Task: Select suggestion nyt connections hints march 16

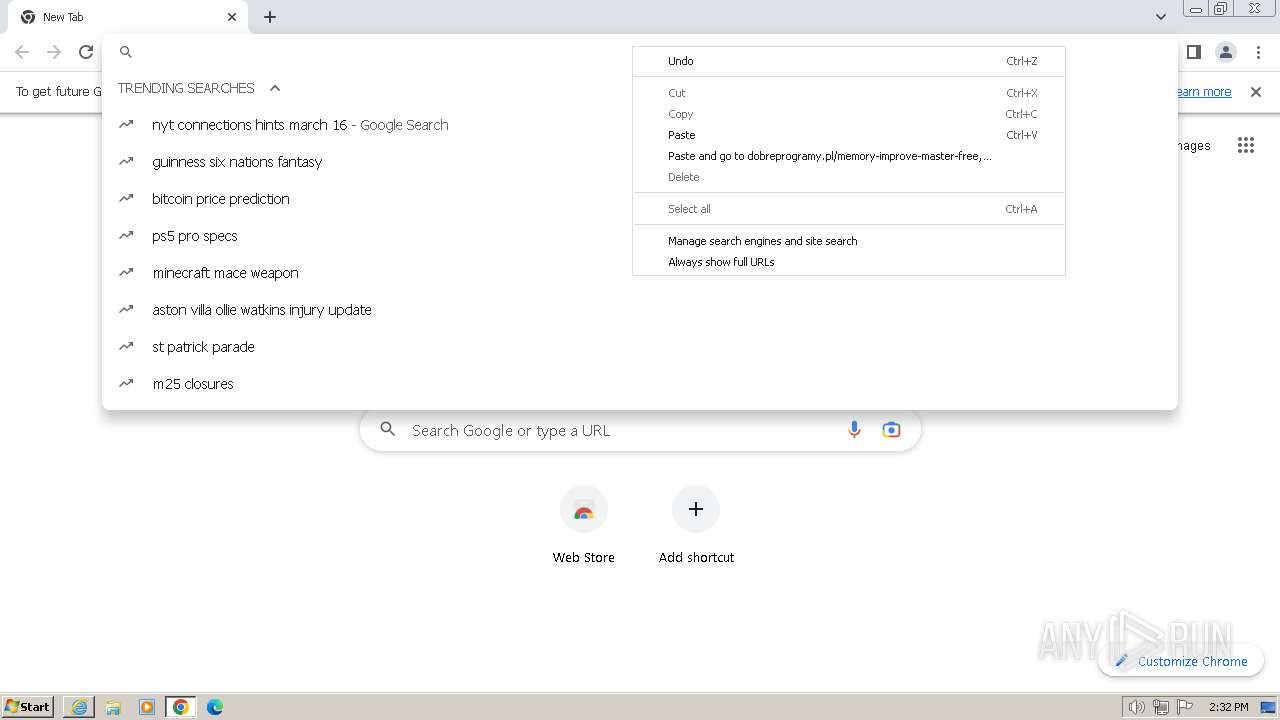Action: [640, 125]
